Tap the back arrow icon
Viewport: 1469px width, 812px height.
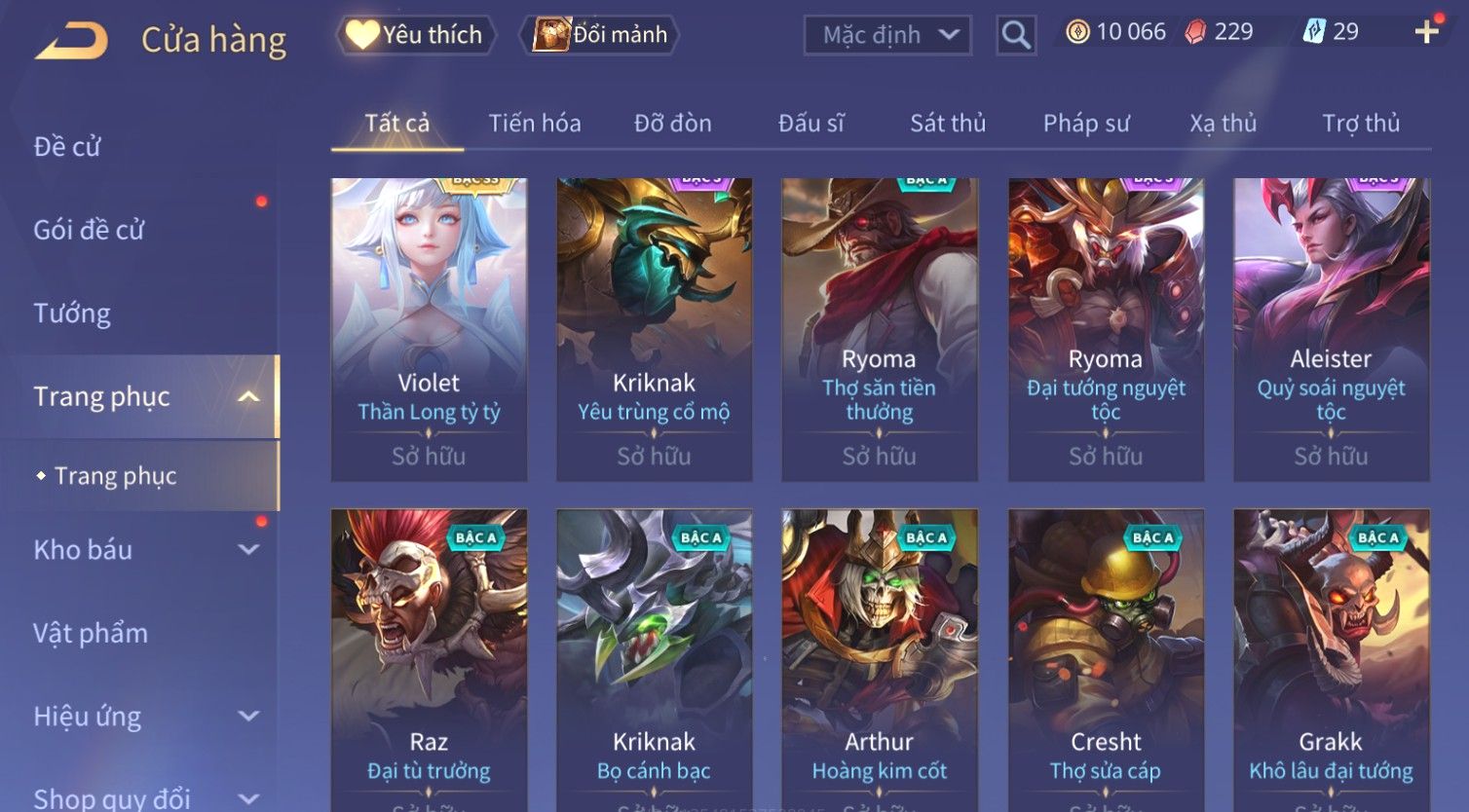[71, 40]
